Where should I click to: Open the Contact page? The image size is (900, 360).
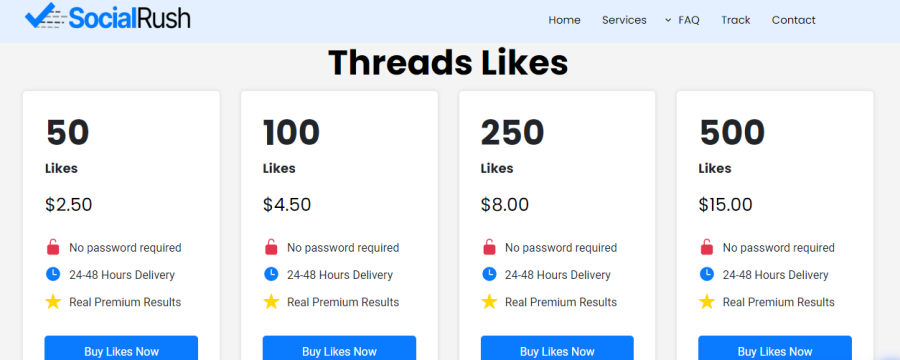click(x=793, y=20)
